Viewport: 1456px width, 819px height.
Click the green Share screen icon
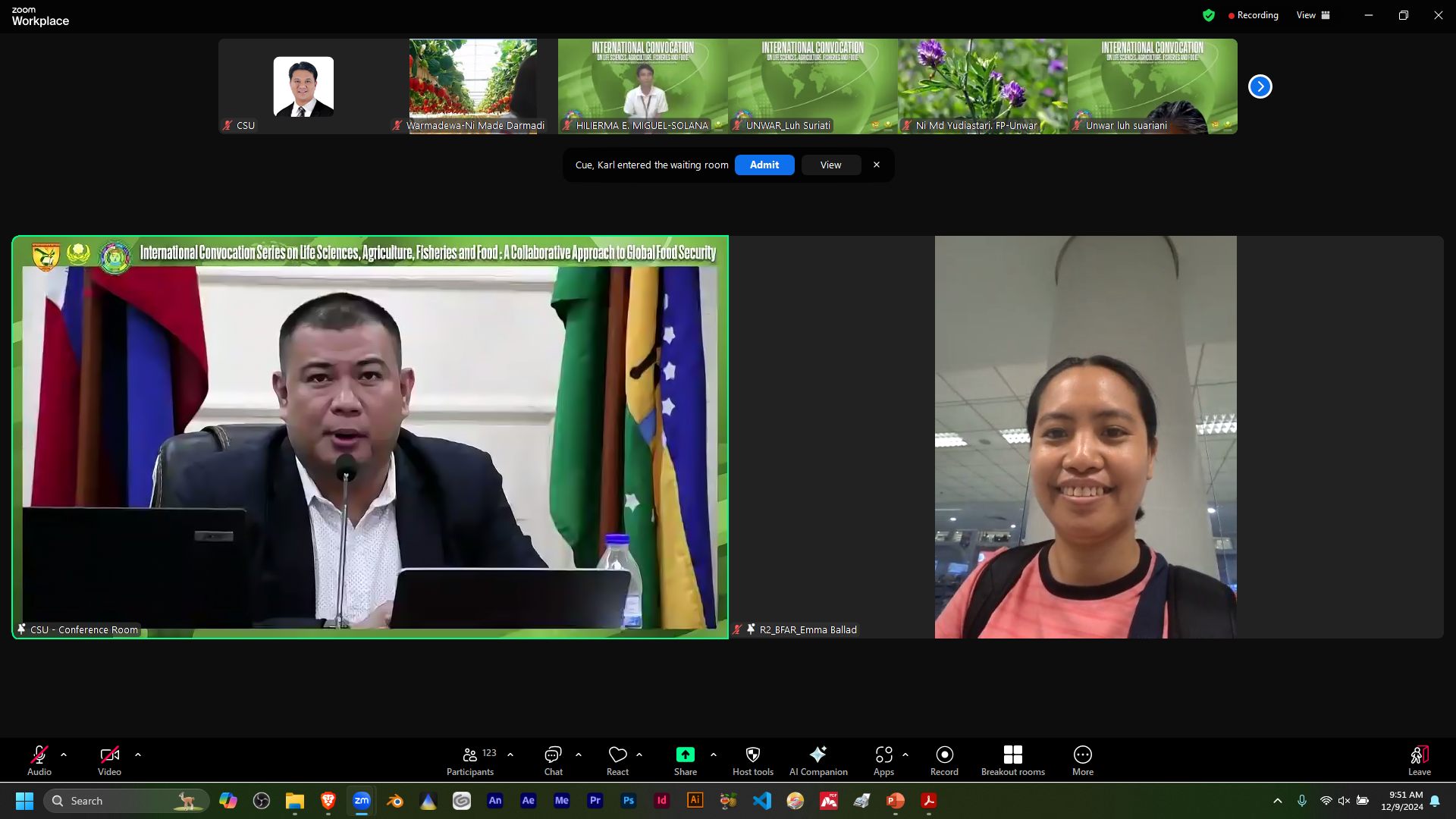(685, 755)
